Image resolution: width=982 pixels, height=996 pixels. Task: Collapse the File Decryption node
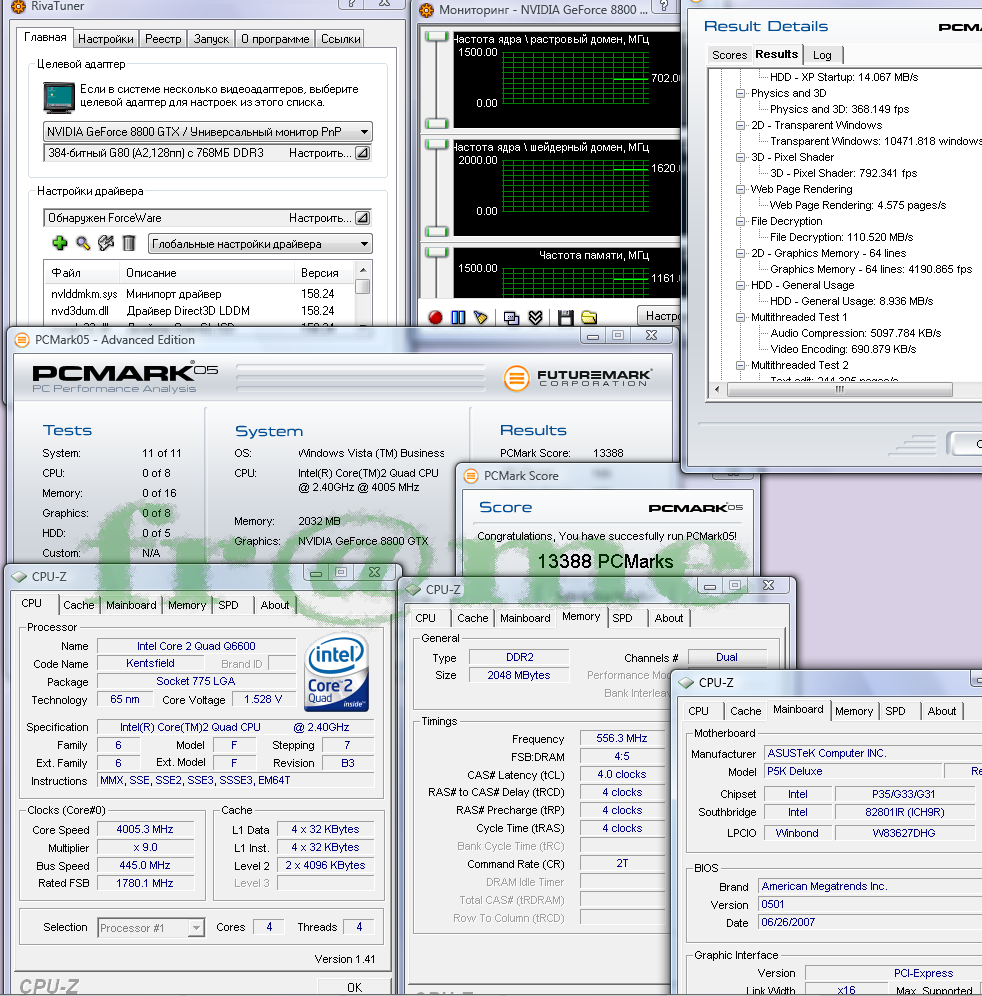740,221
